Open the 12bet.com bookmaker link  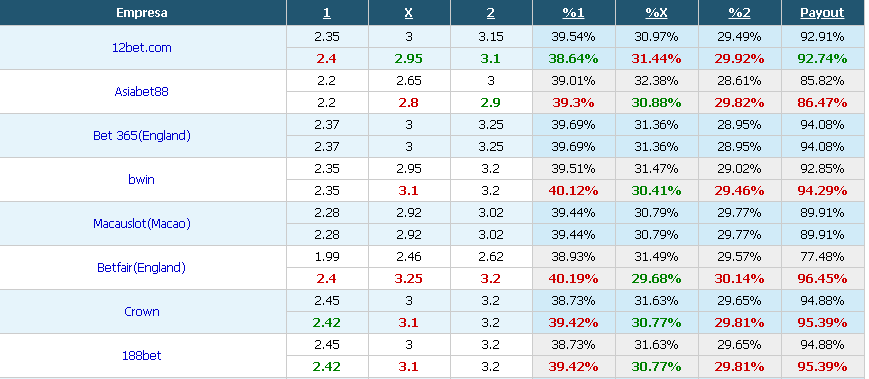142,48
